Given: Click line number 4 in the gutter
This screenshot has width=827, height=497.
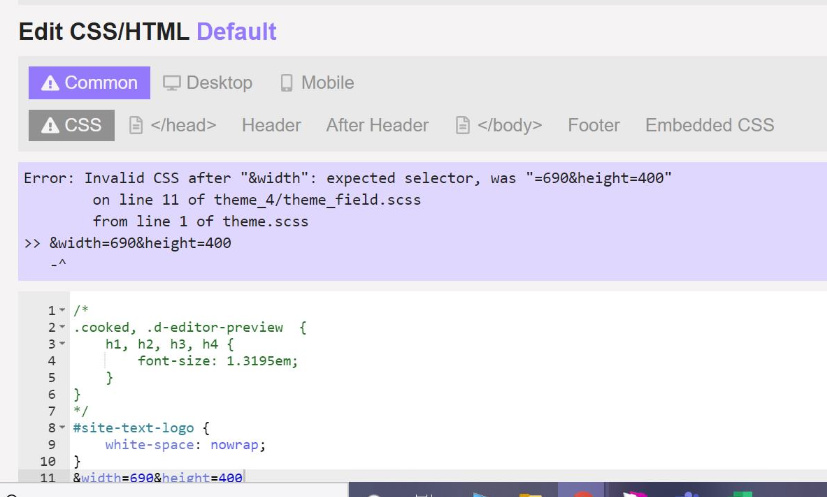Looking at the screenshot, I should click(51, 361).
